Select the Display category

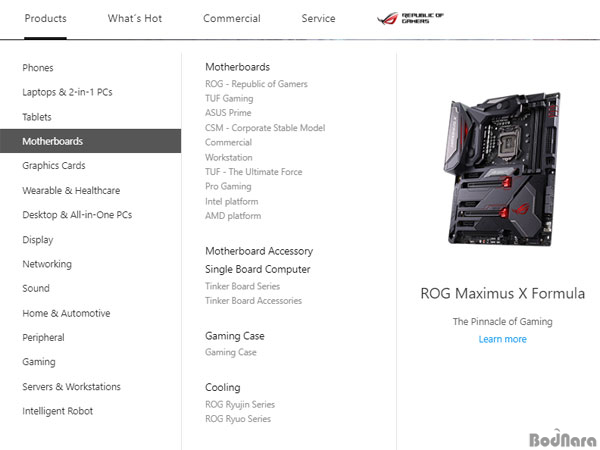38,240
